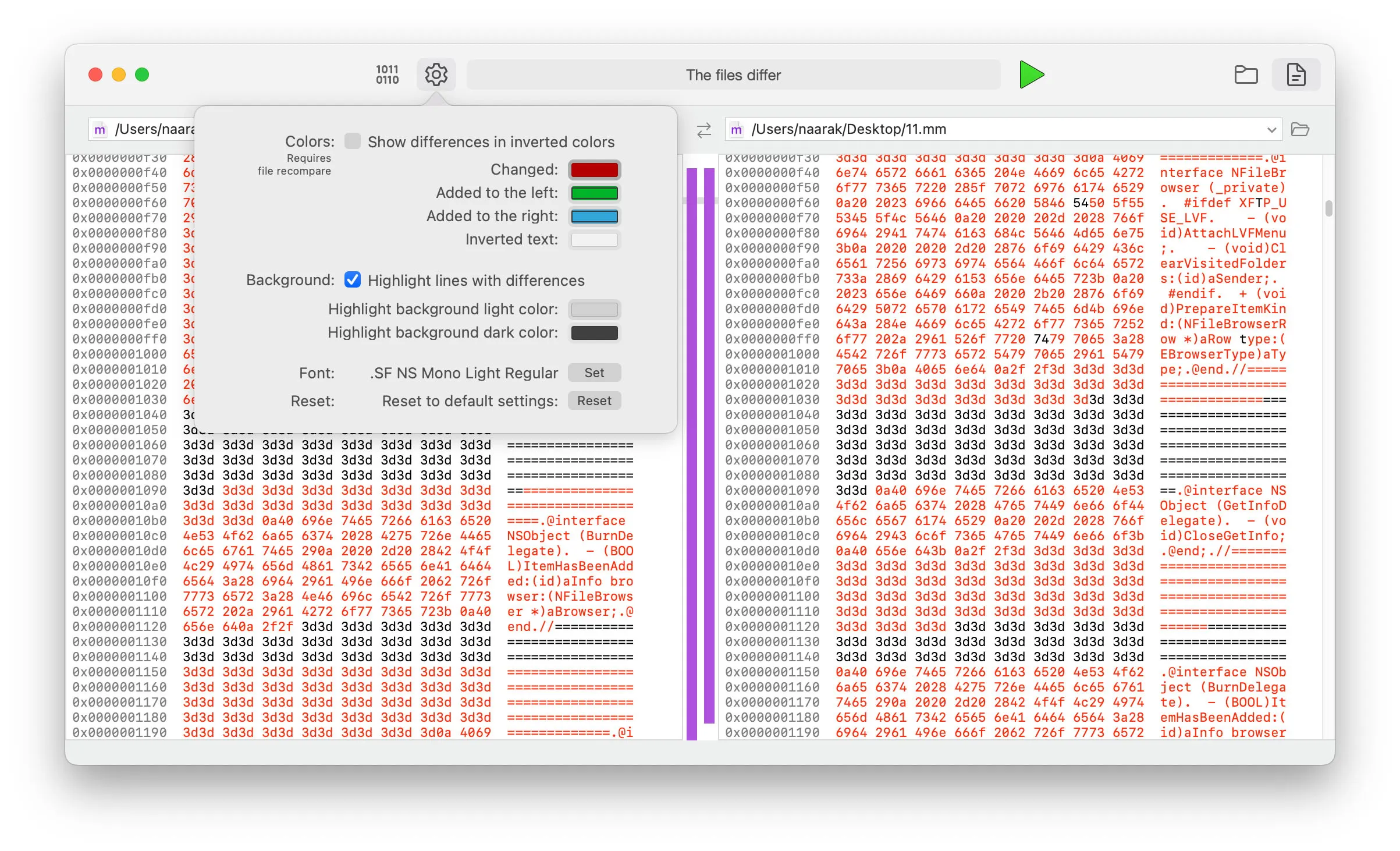
Task: Swap left and right files arrows icon
Action: (703, 129)
